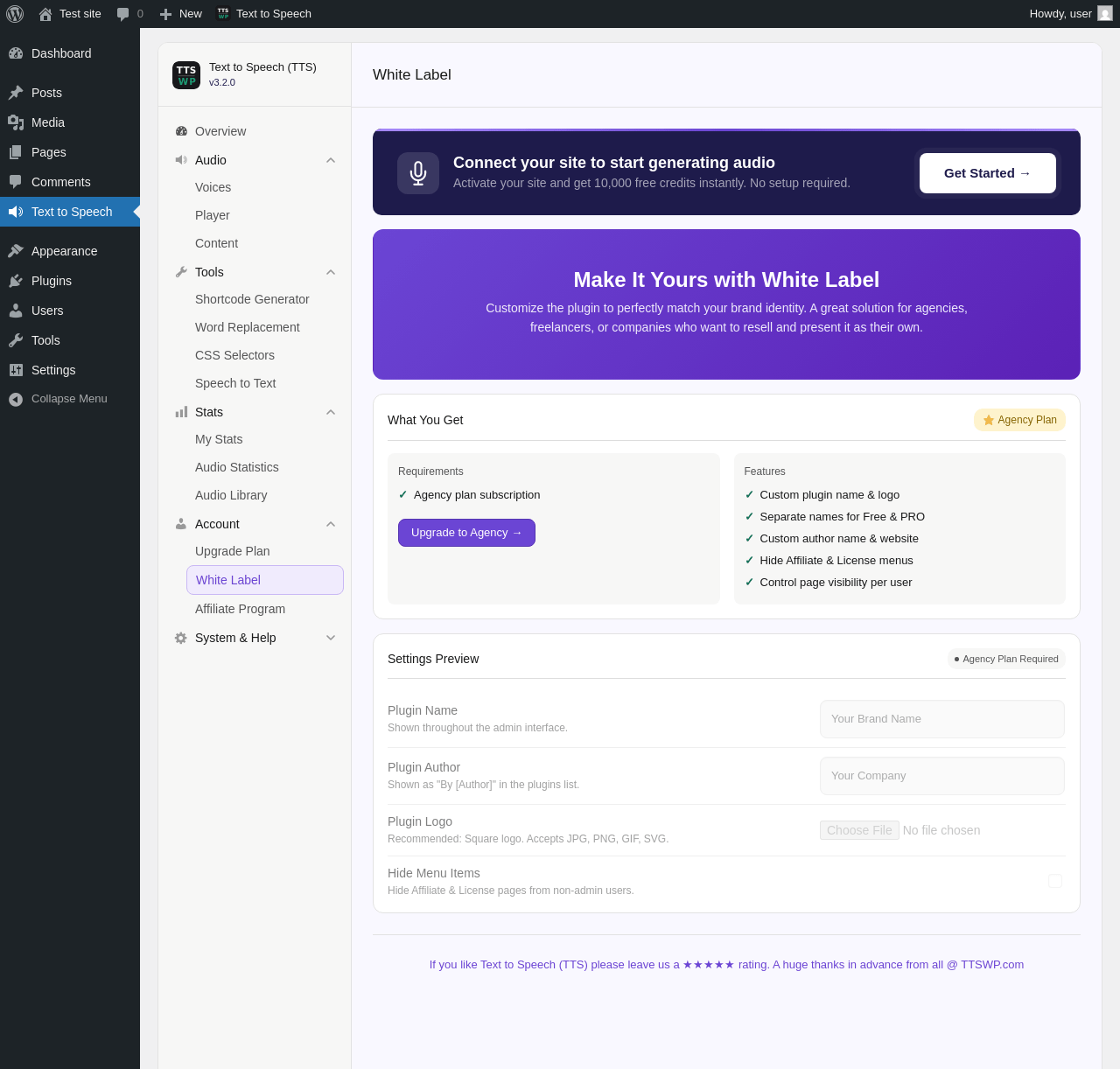Toggle the Hide Menu Items checkbox

coord(1055,881)
